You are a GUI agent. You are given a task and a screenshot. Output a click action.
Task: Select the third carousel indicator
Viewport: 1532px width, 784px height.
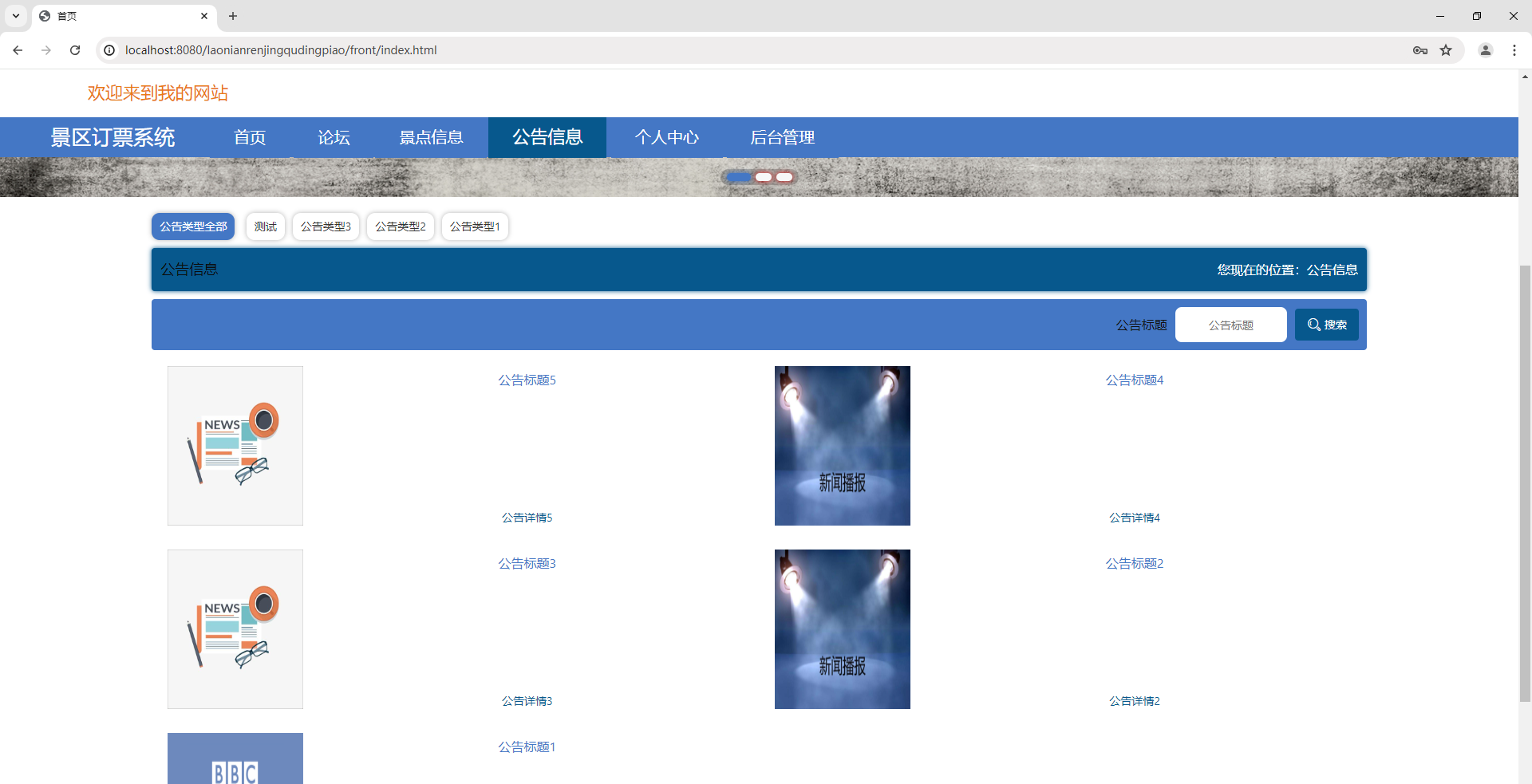tap(784, 177)
